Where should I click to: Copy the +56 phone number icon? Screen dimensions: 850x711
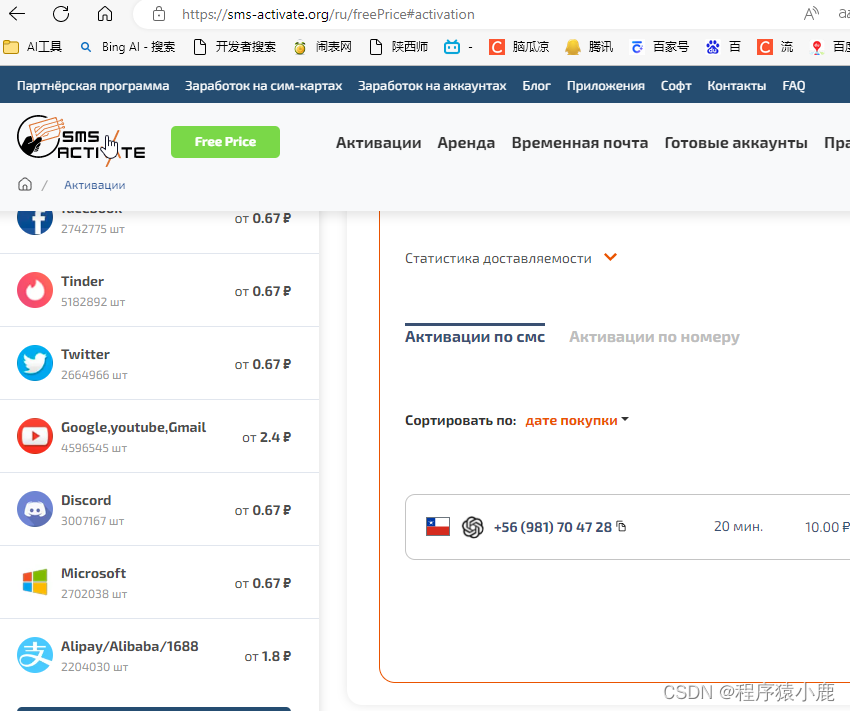[621, 526]
